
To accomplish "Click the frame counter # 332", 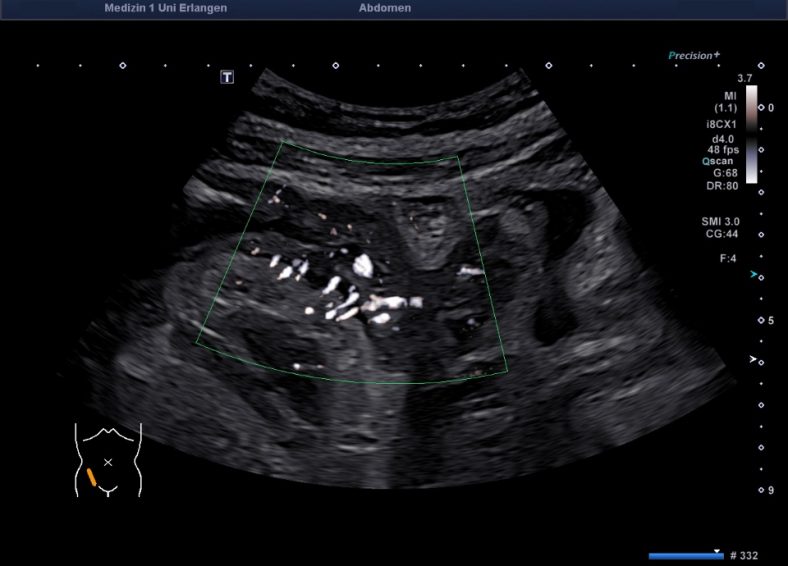I will (748, 555).
